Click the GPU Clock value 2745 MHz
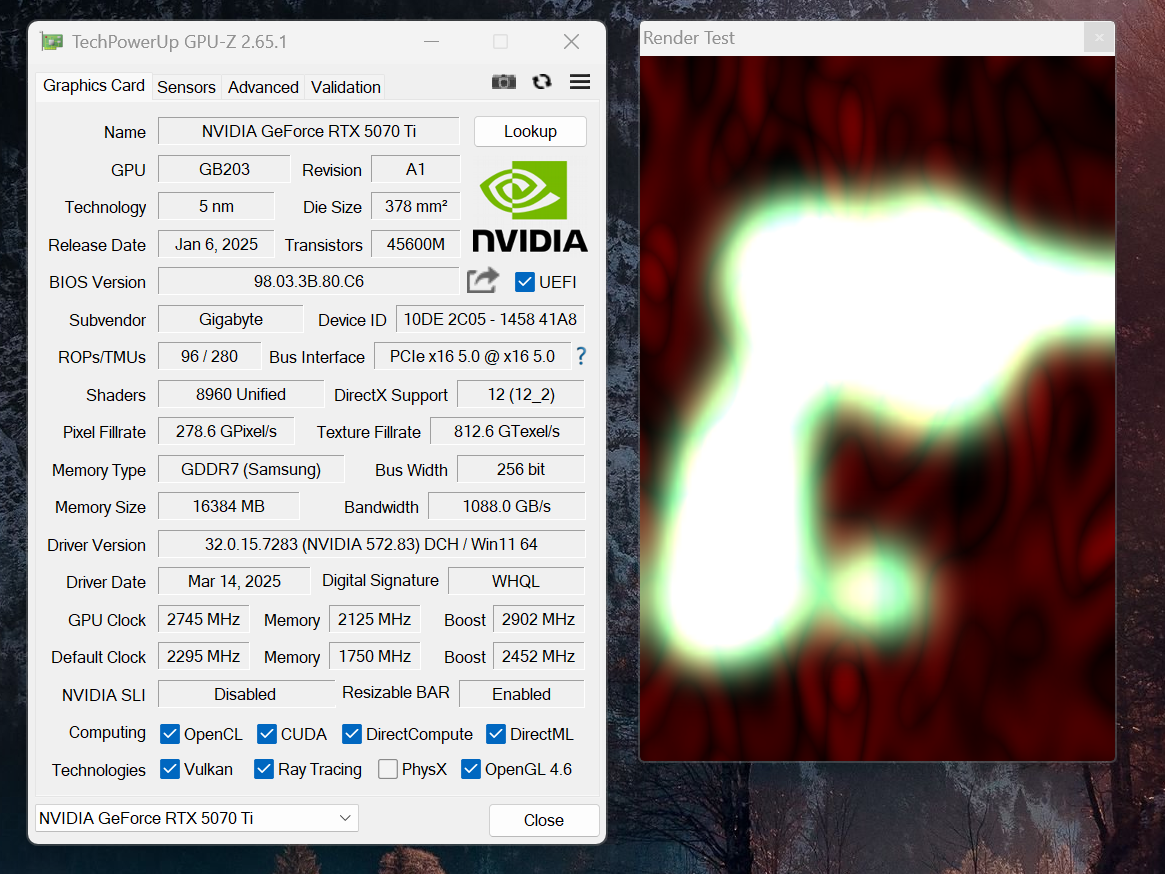The width and height of the screenshot is (1165, 874). pyautogui.click(x=204, y=619)
